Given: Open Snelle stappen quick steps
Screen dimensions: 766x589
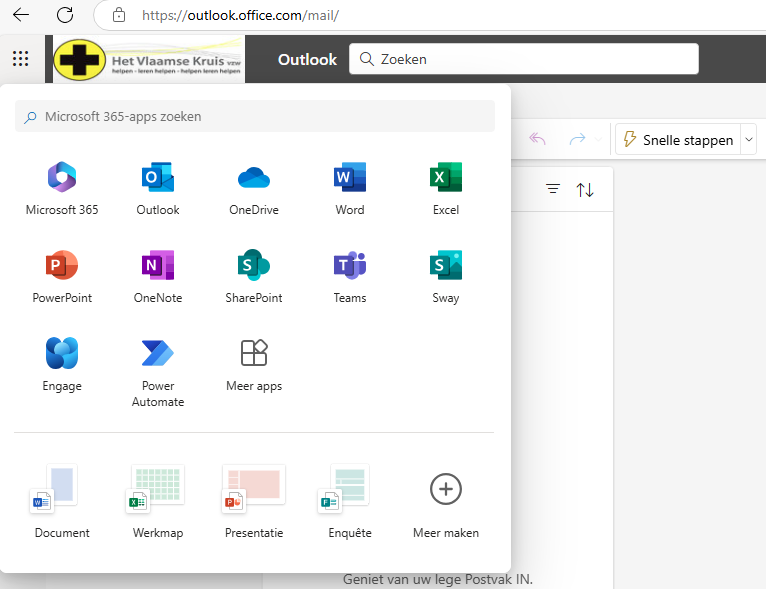Looking at the screenshot, I should (678, 140).
